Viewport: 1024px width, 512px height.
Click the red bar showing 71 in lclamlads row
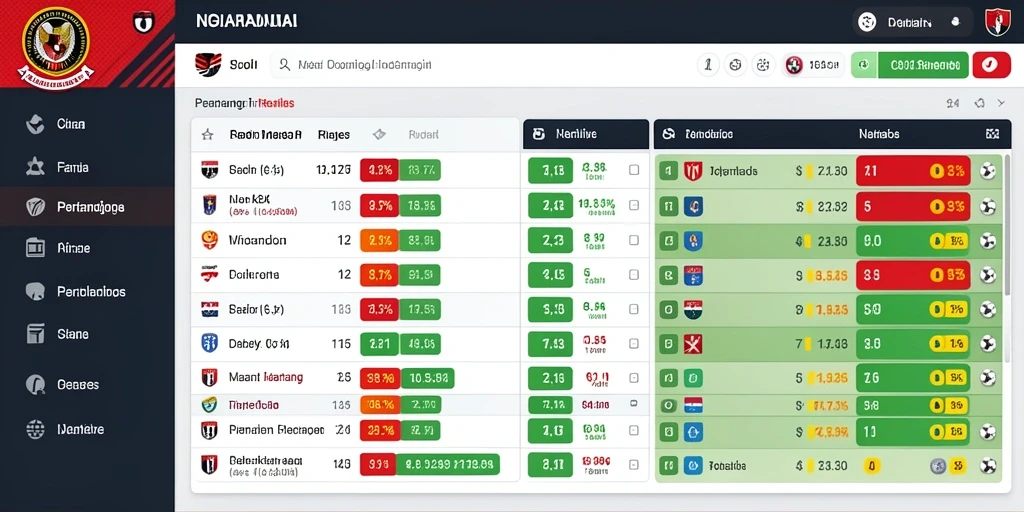pos(913,171)
